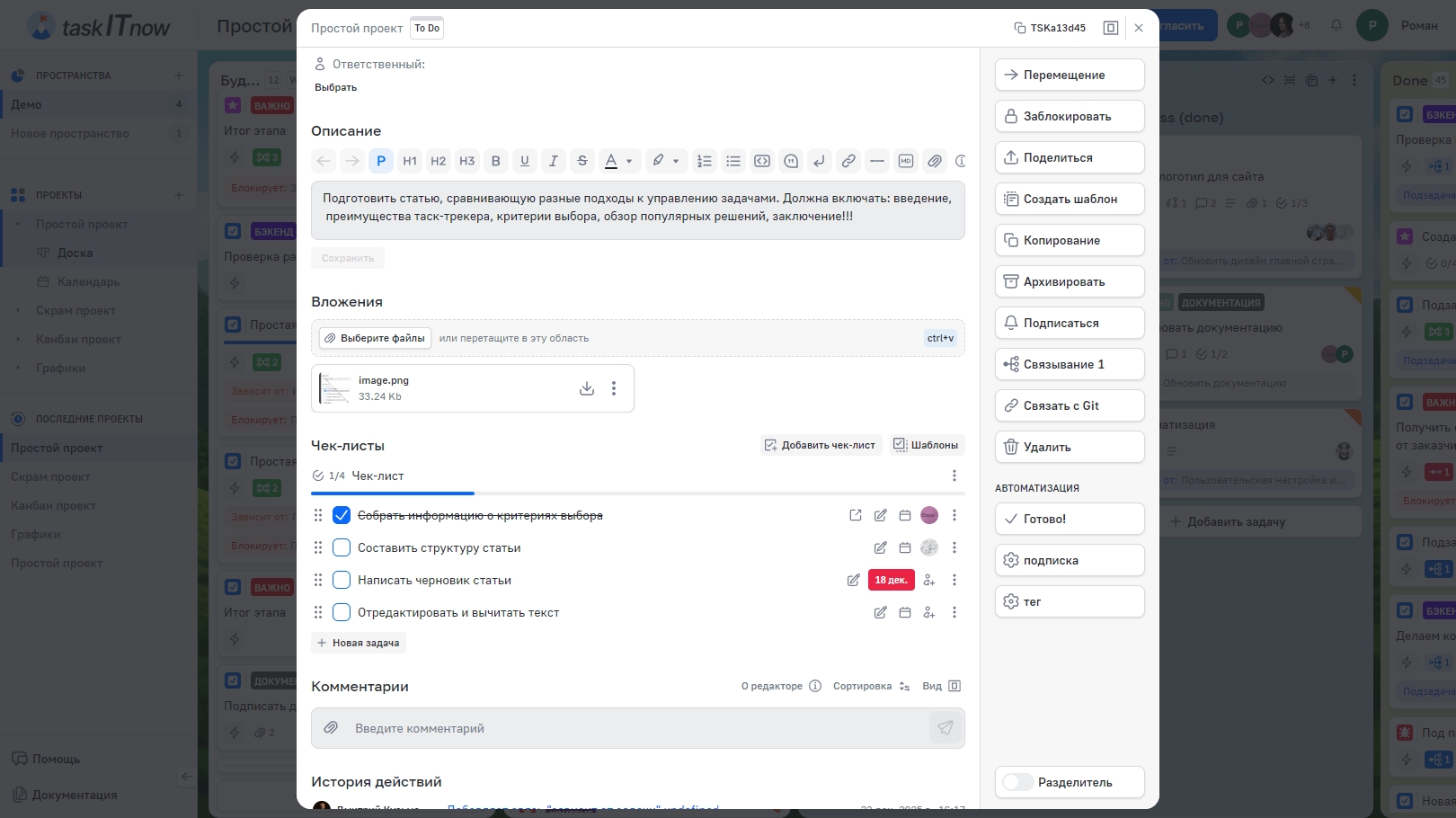Insert a link in the description editor
The image size is (1456, 818).
coord(848,161)
